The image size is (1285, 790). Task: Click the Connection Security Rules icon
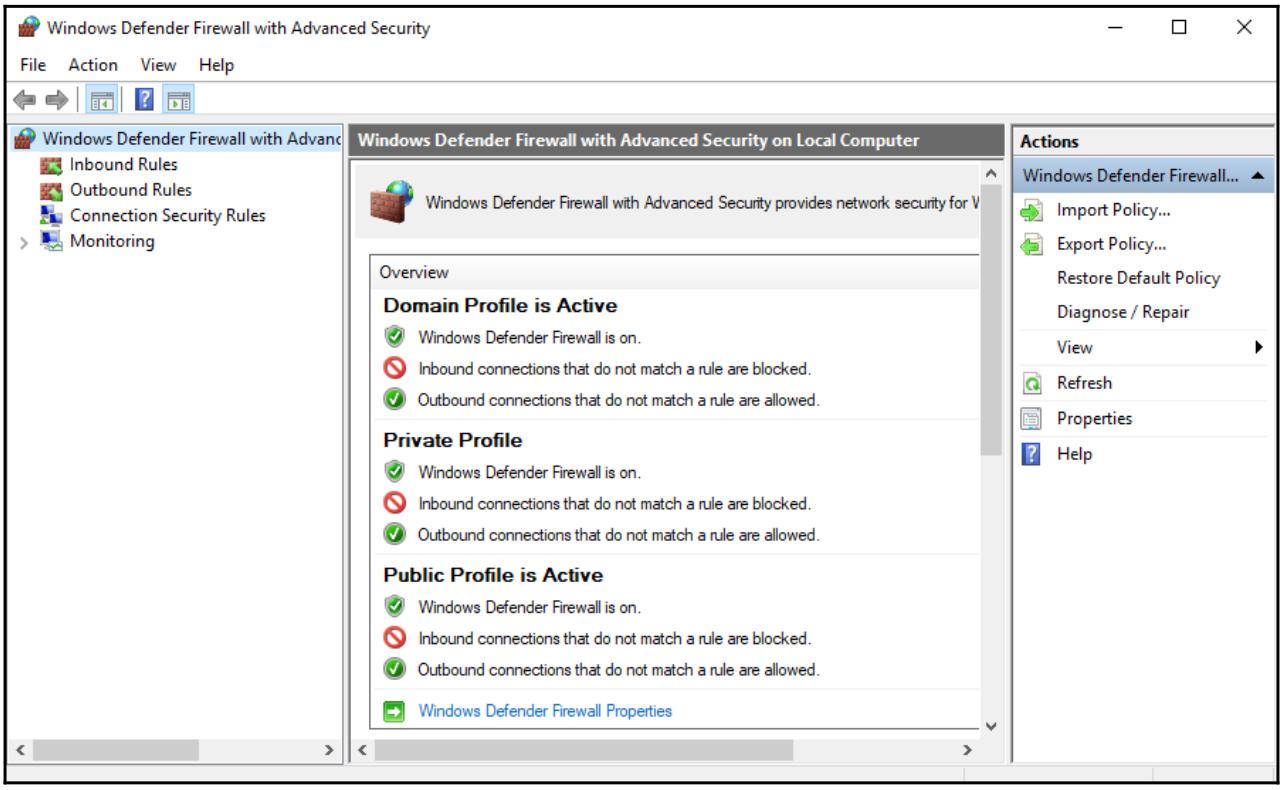tap(51, 215)
